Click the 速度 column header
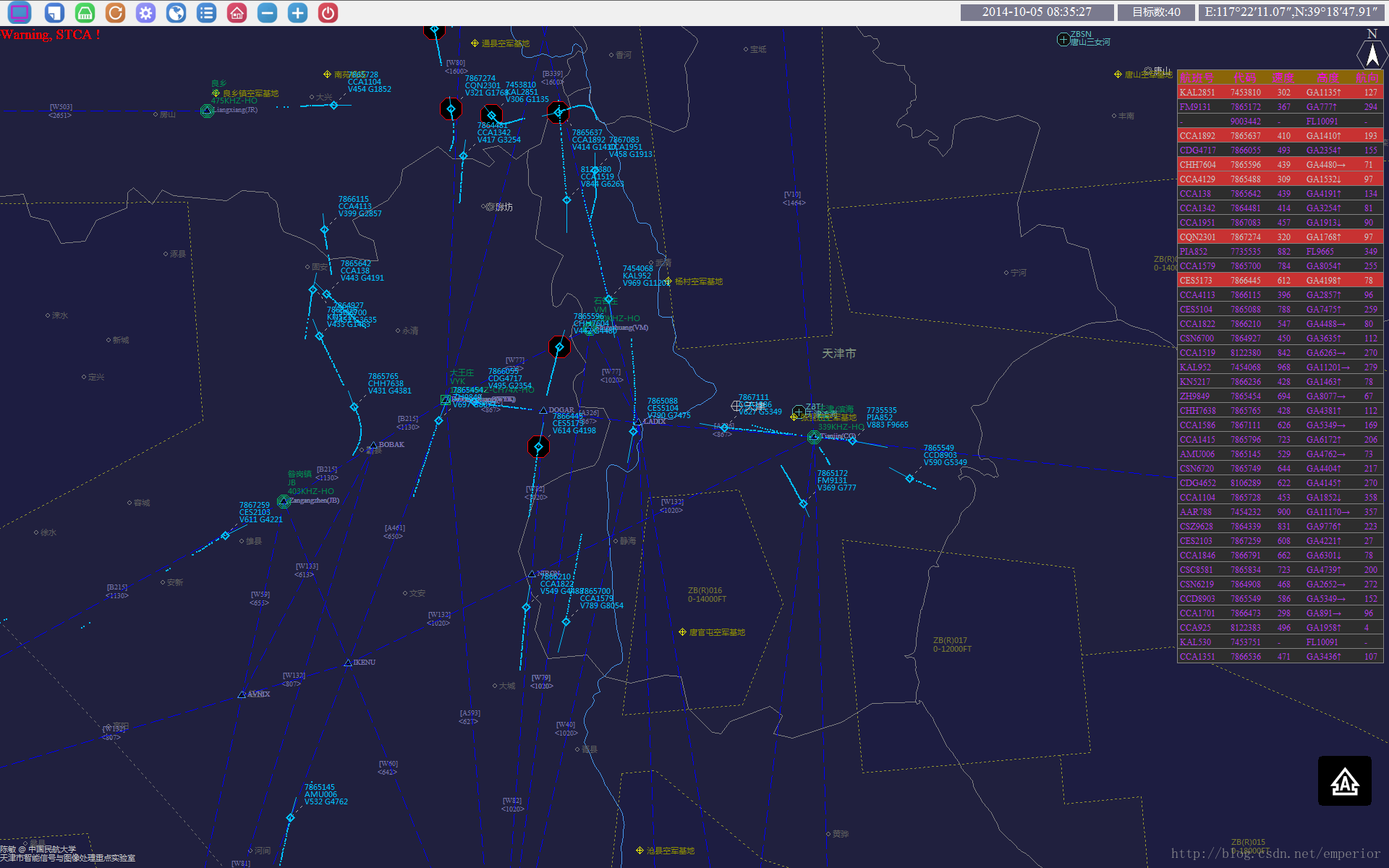Screen dimensions: 1389x868 (1283, 77)
